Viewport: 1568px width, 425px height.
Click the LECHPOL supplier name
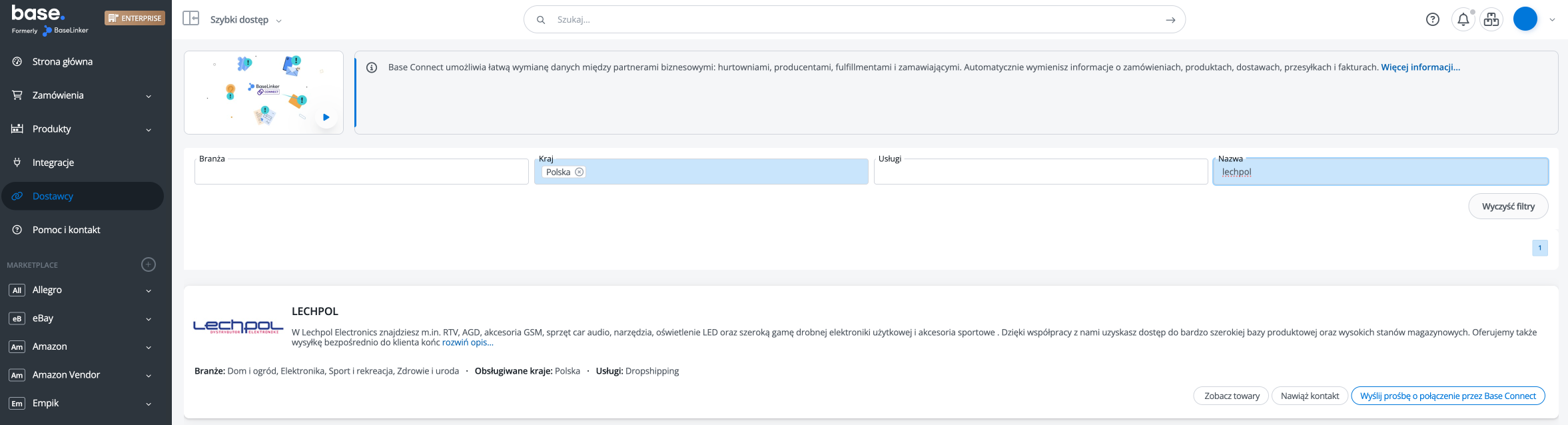(x=315, y=311)
